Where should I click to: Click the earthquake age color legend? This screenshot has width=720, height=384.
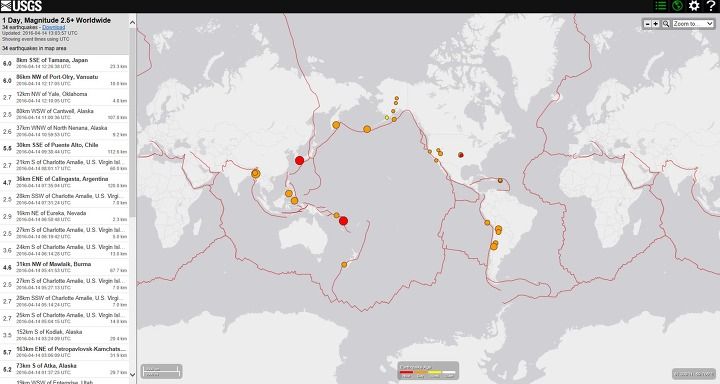pyautogui.click(x=428, y=371)
